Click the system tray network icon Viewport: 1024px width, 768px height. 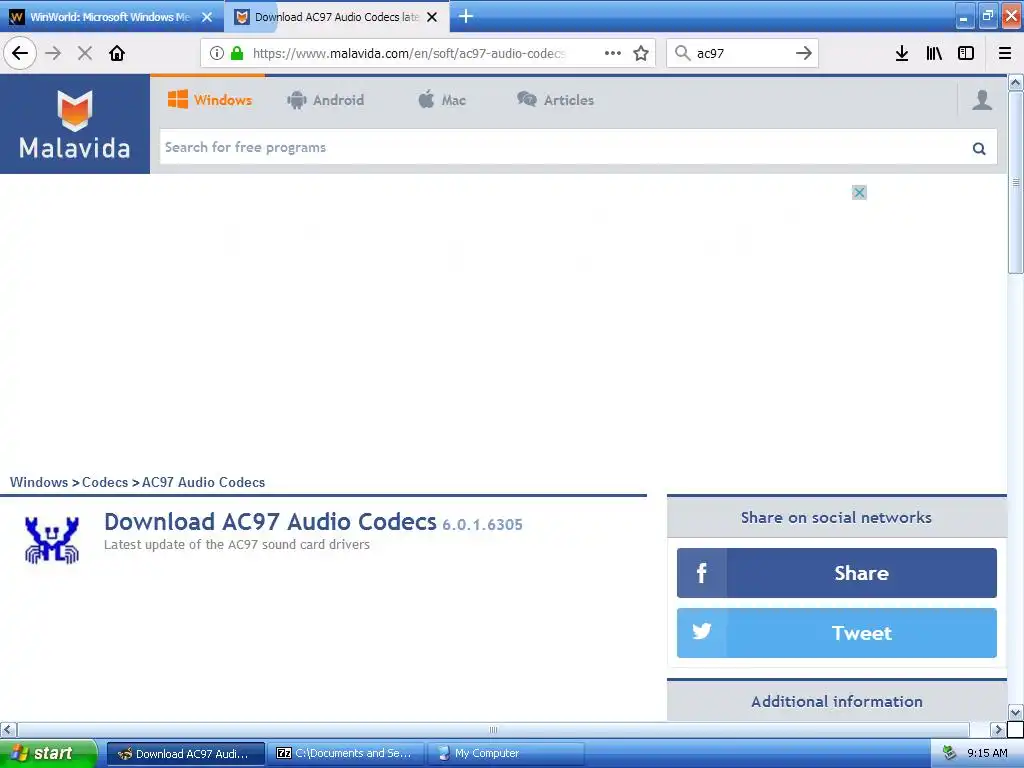(x=949, y=753)
